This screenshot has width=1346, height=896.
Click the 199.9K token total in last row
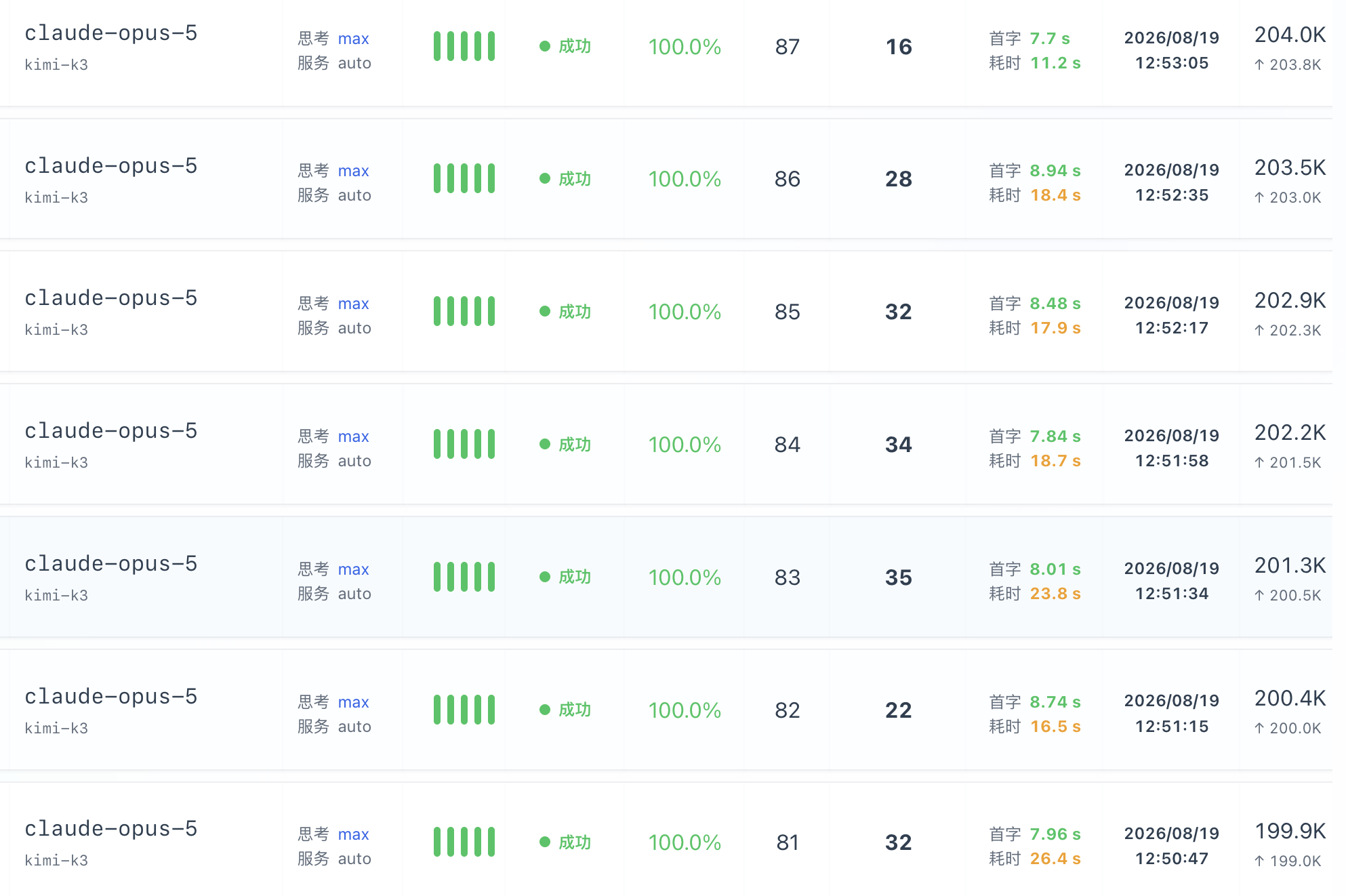click(x=1290, y=831)
